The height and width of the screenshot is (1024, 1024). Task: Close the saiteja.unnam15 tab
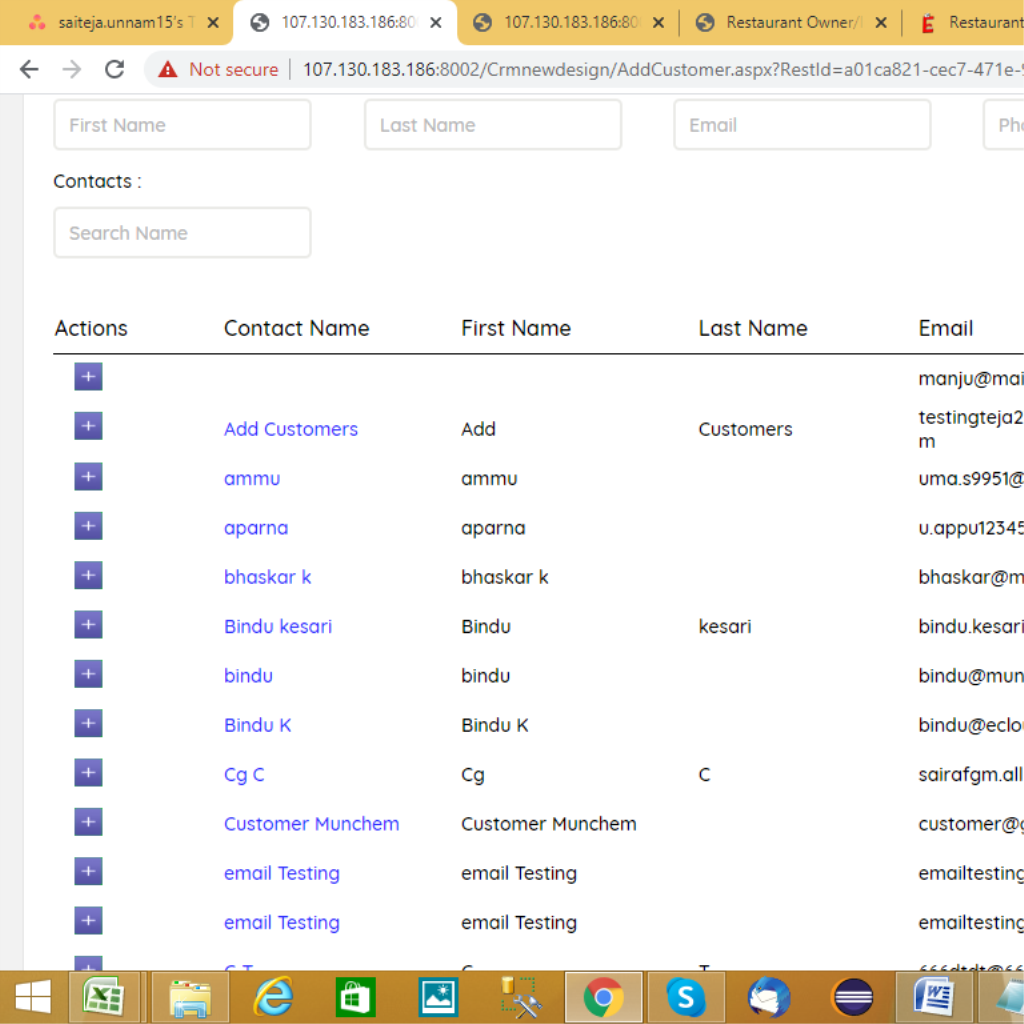(213, 22)
